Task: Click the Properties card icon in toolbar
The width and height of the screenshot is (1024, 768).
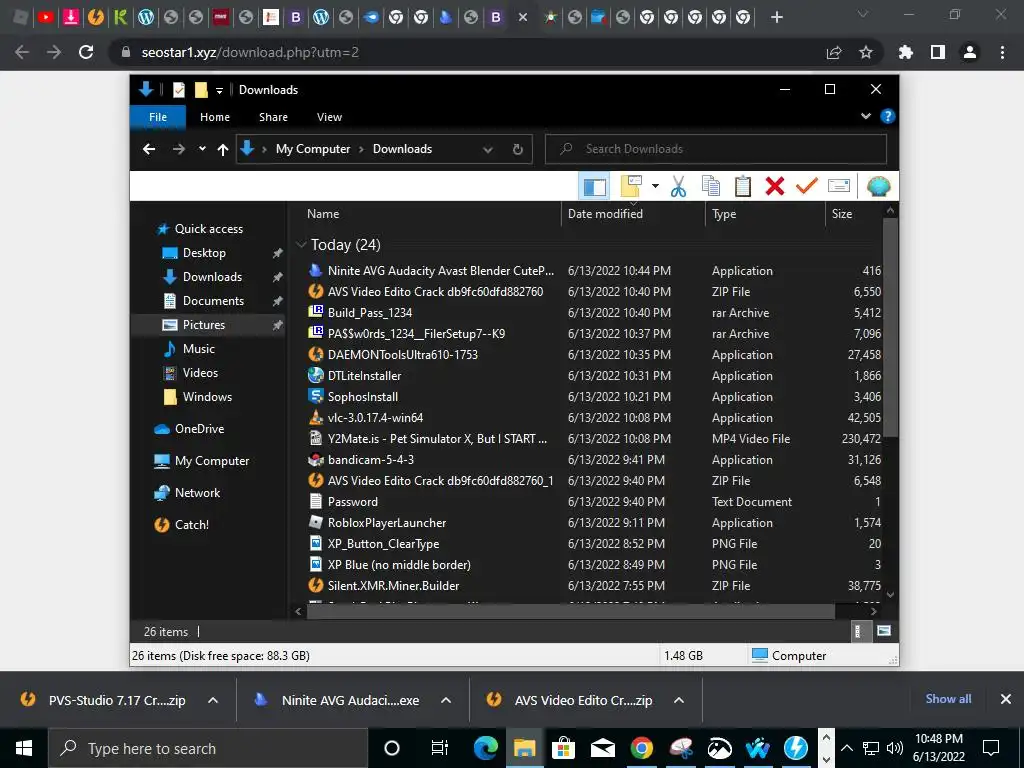Action: tap(839, 186)
